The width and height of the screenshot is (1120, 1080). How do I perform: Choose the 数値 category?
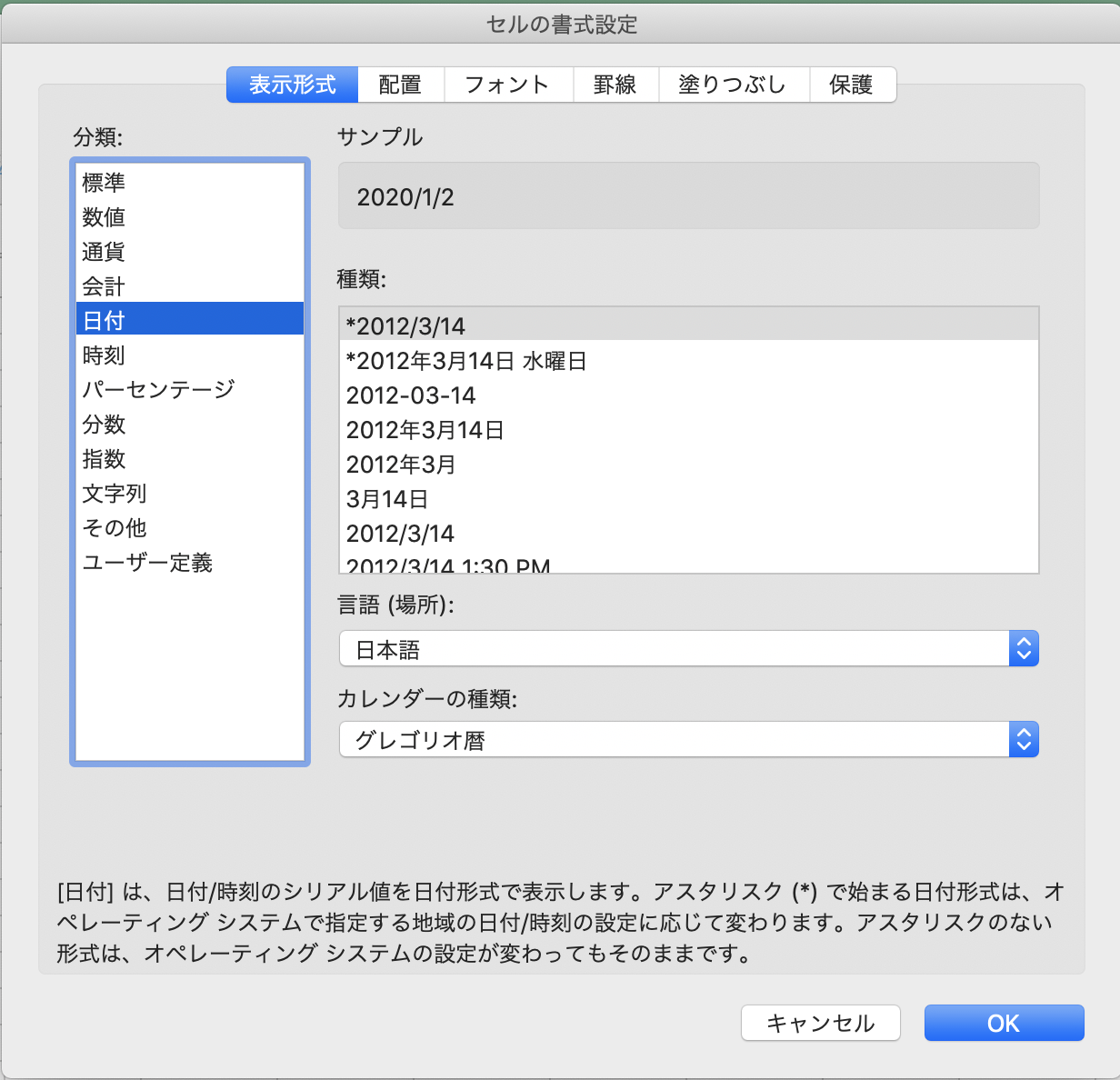click(104, 217)
